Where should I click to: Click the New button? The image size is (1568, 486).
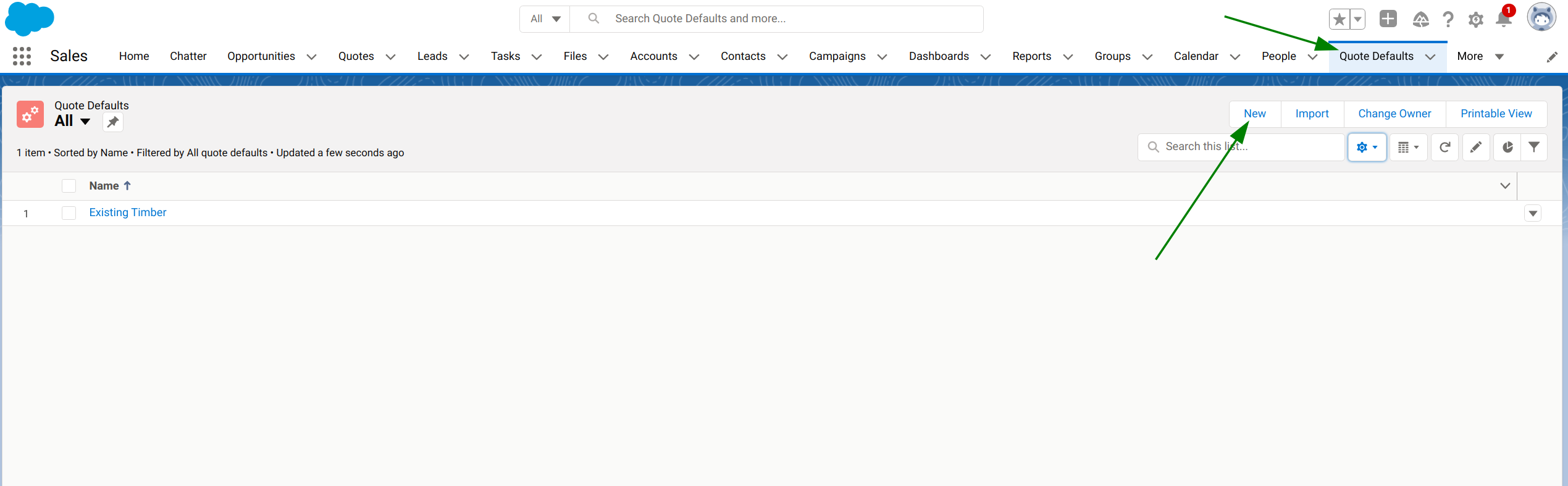click(1255, 114)
